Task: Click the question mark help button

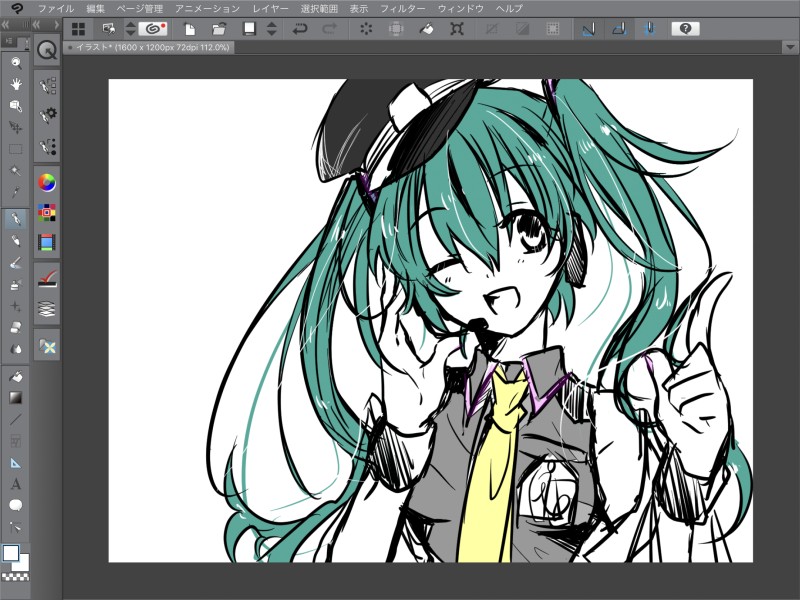Action: click(x=685, y=29)
